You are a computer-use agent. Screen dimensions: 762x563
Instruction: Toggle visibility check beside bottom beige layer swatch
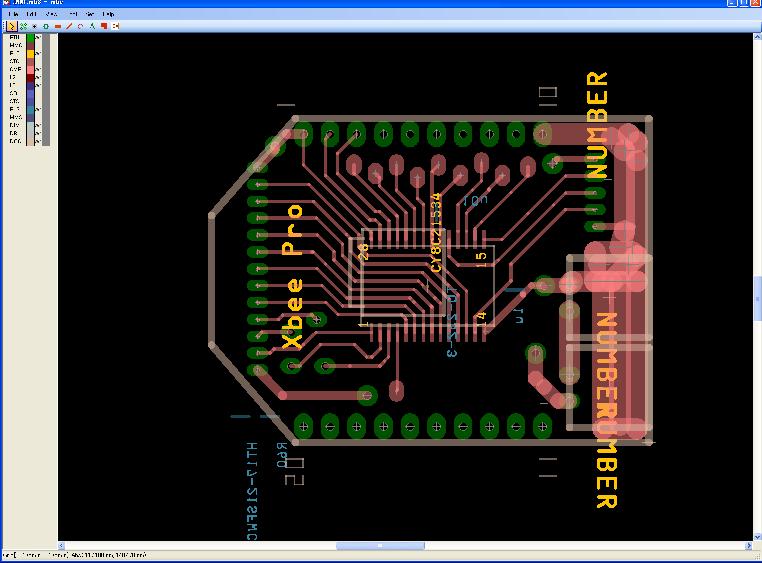(38, 141)
